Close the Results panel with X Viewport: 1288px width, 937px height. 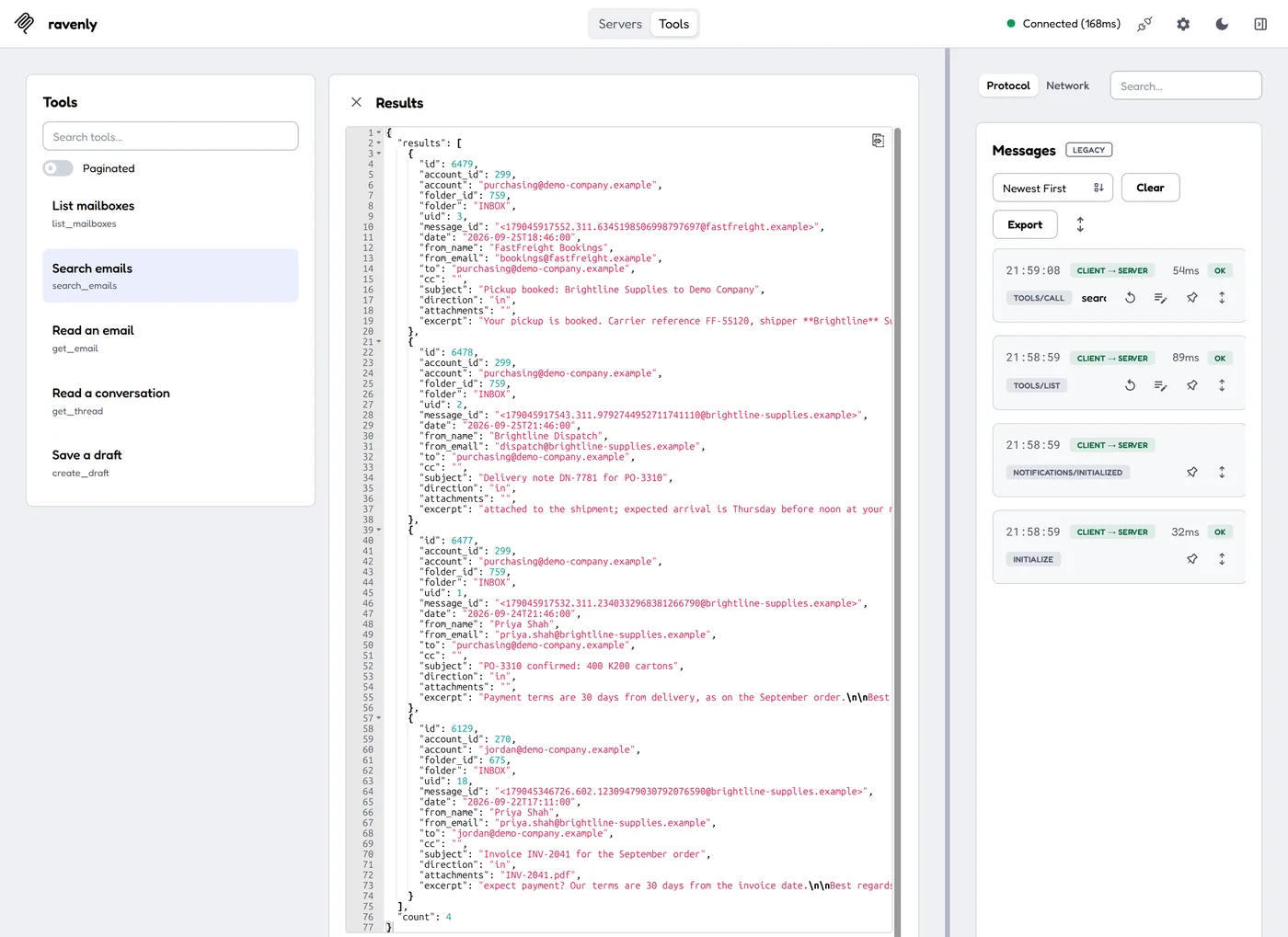(x=356, y=102)
